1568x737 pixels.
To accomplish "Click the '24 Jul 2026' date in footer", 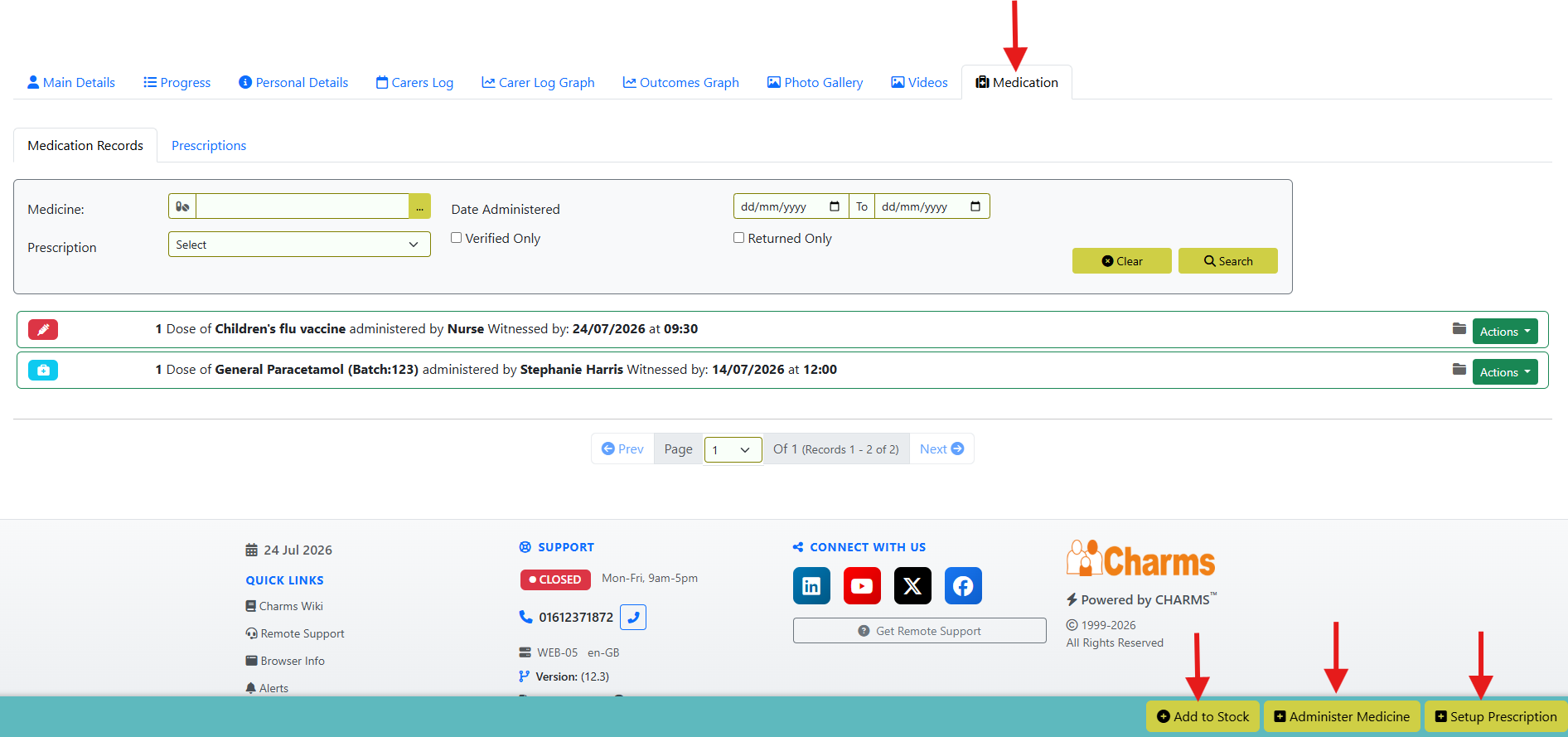I will pos(298,550).
